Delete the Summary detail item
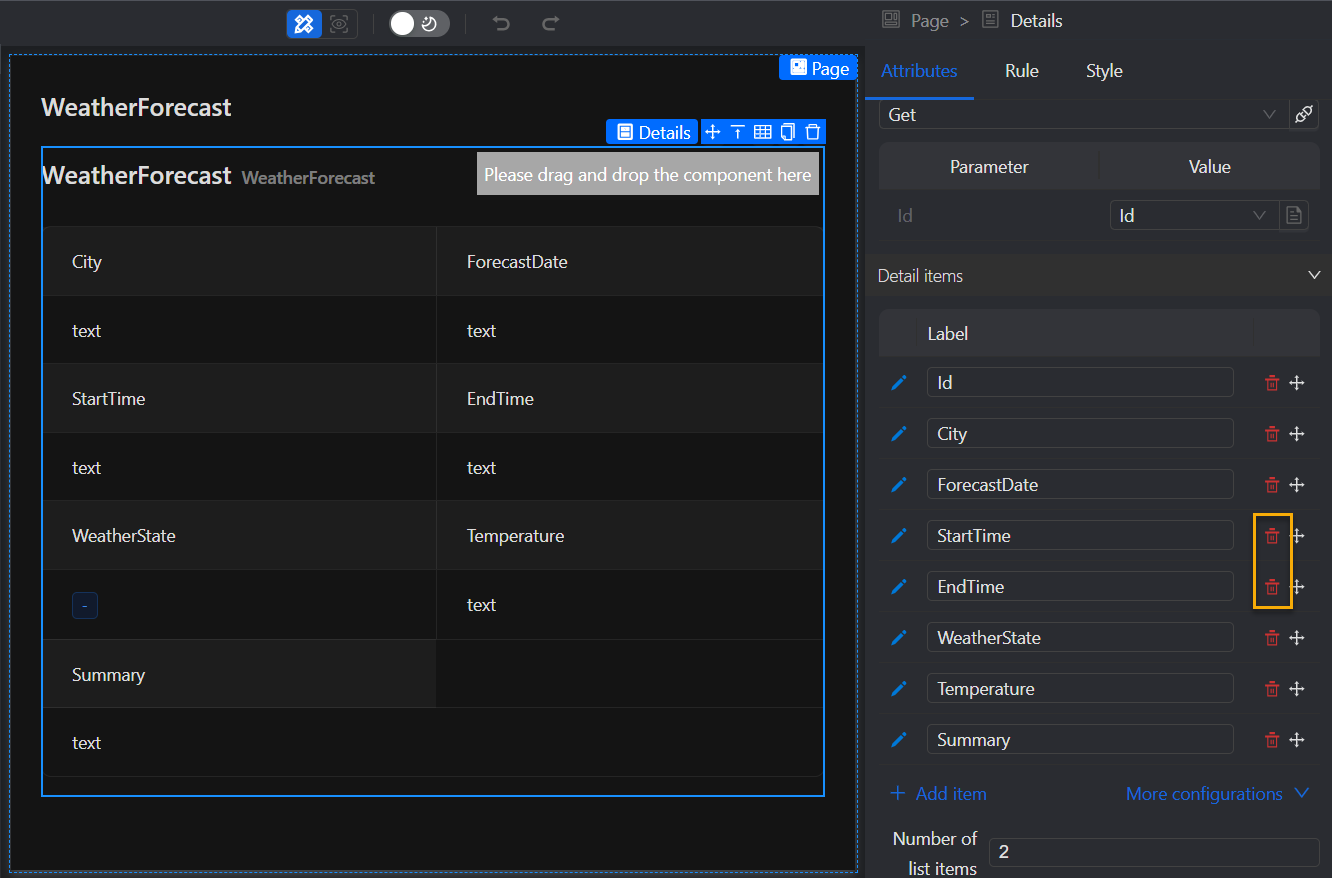 [1272, 740]
